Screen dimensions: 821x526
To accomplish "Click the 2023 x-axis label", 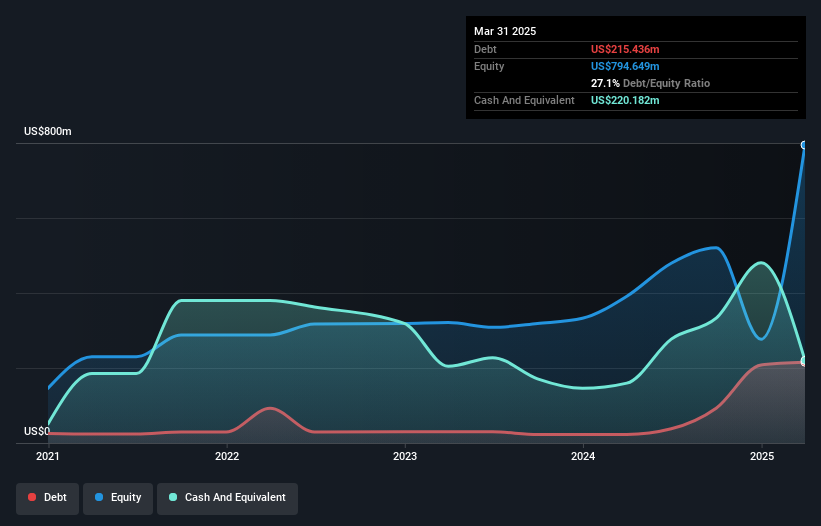I will pyautogui.click(x=405, y=456).
